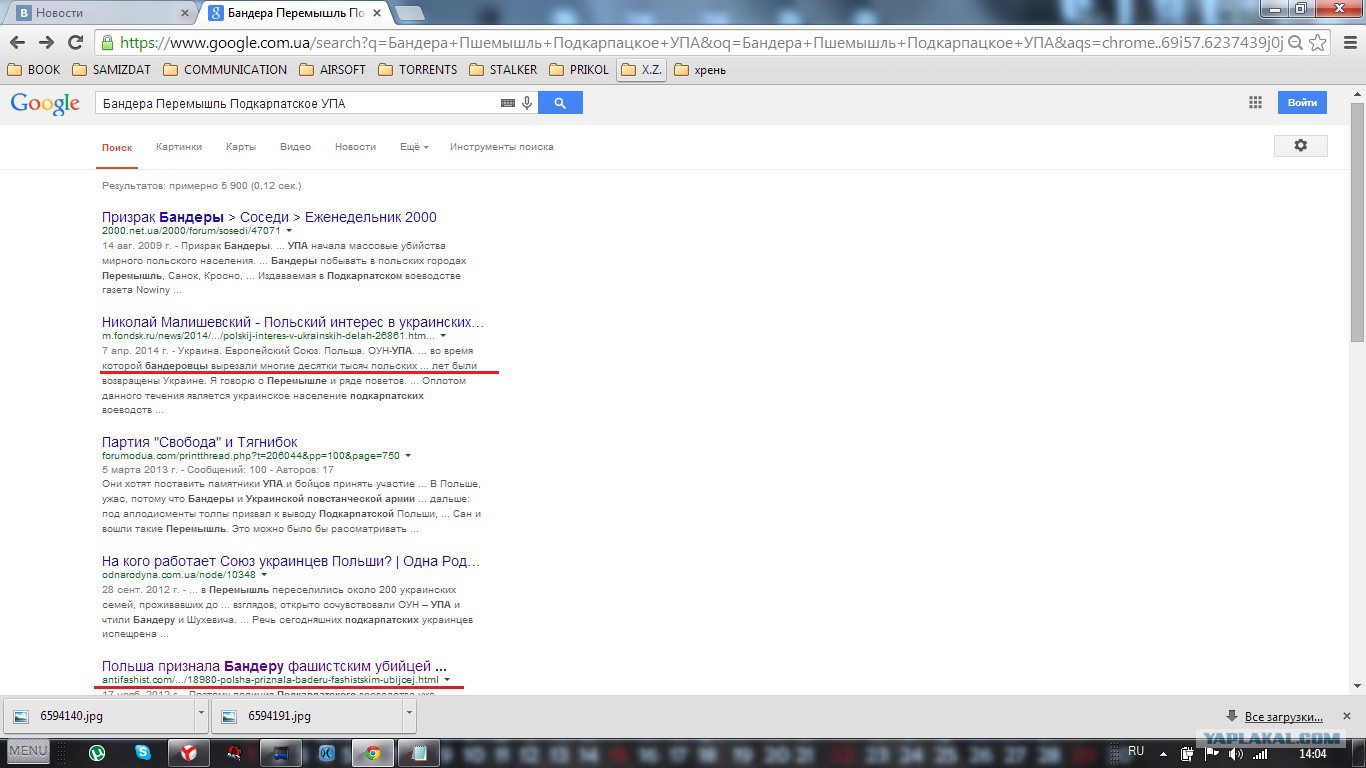
Task: Click the volume icon in system tray
Action: coord(1236,753)
